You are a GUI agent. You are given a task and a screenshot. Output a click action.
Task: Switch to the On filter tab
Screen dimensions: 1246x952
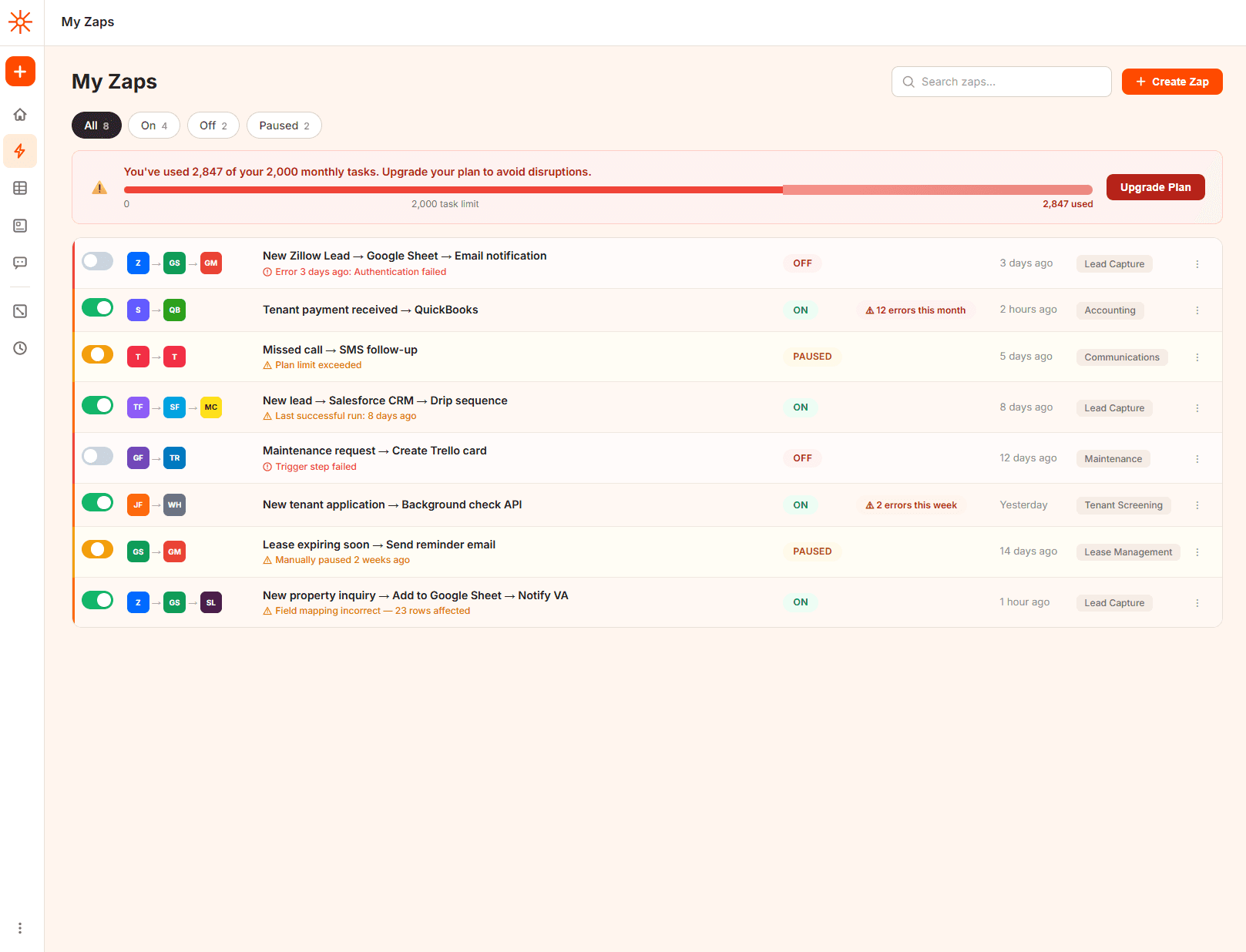coord(153,125)
